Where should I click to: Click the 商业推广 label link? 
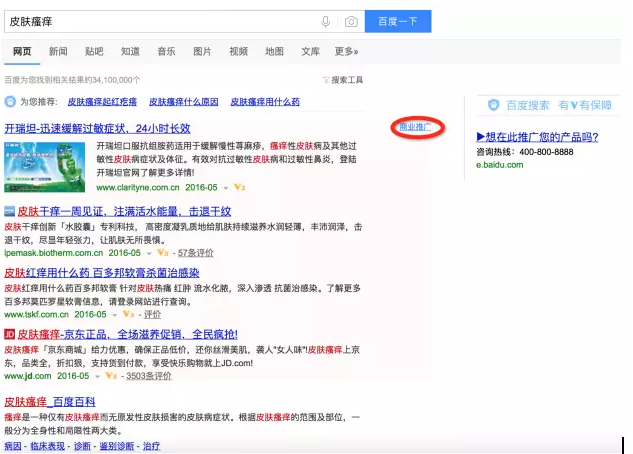pyautogui.click(x=415, y=127)
